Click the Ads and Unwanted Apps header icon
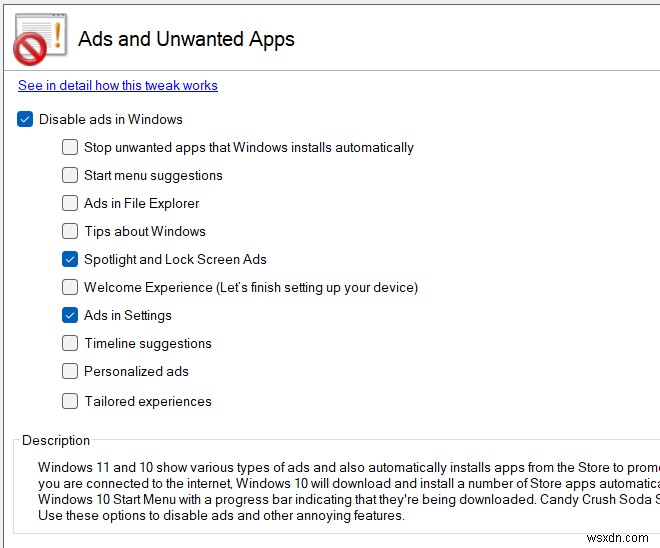The image size is (660, 548). click(x=40, y=39)
